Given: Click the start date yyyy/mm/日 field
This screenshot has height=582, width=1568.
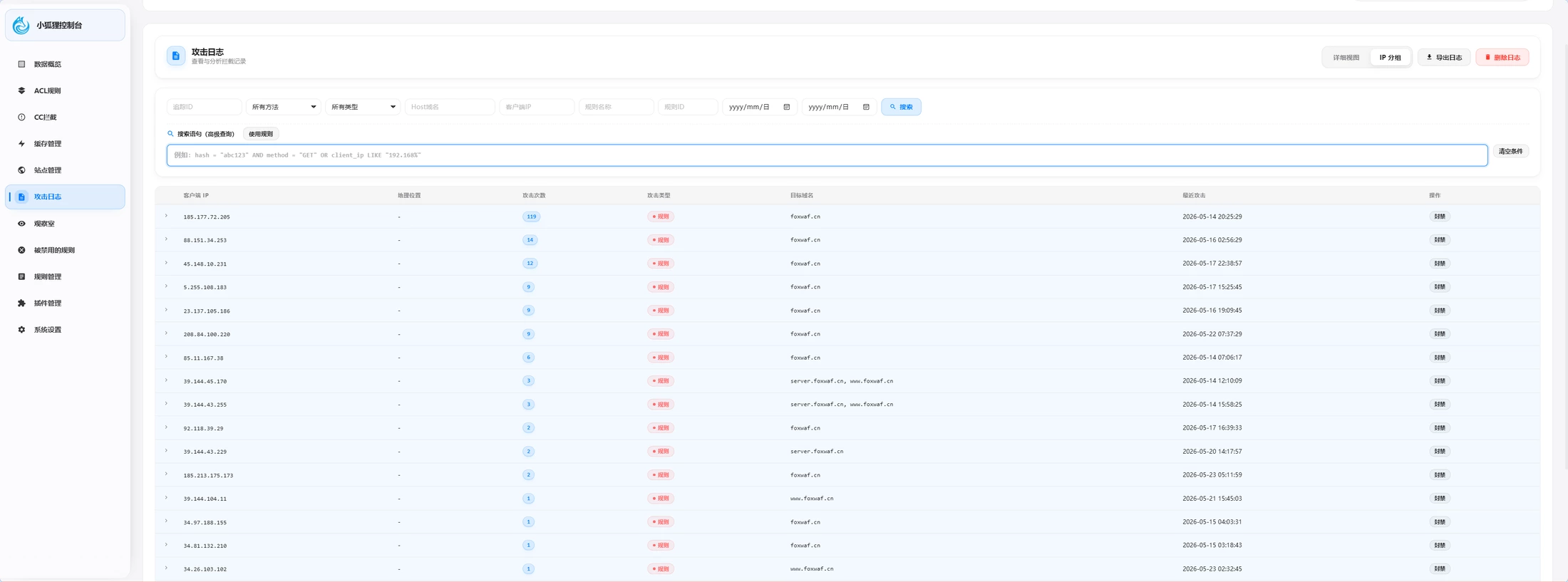Looking at the screenshot, I should 760,107.
